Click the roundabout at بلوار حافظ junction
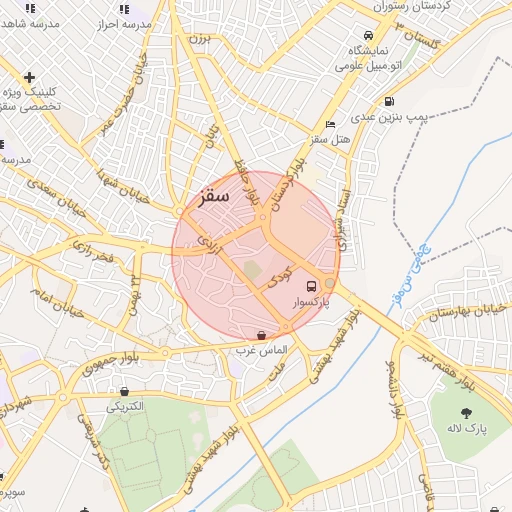Viewport: 512px width, 512px height. tap(263, 217)
